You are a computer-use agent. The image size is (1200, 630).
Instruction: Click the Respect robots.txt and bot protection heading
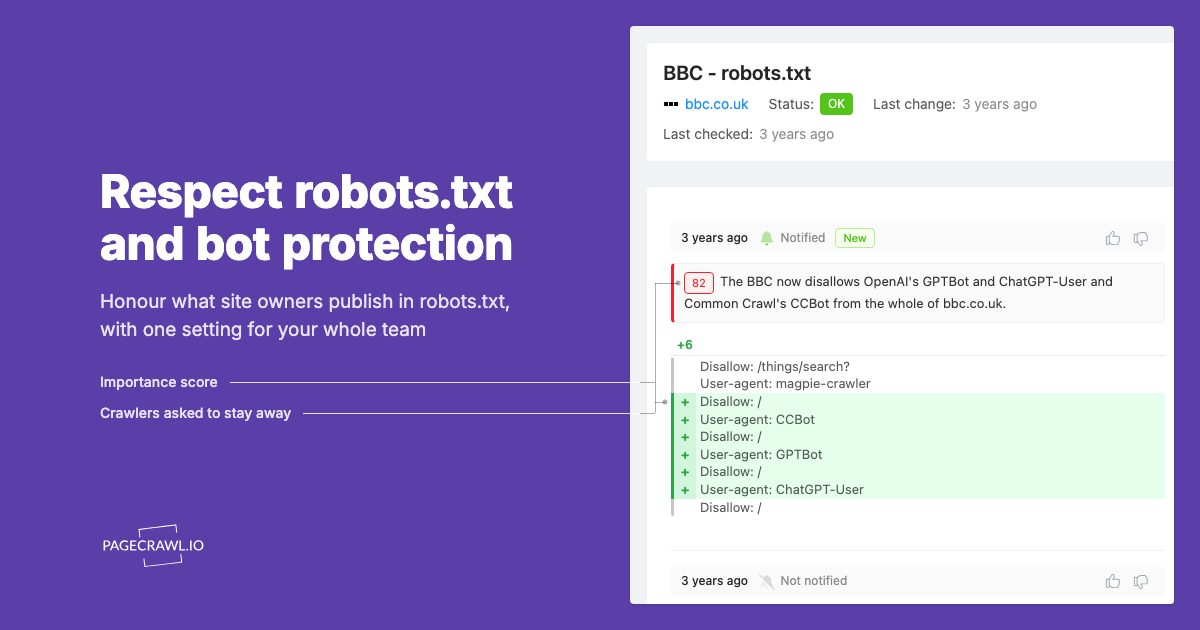click(306, 217)
